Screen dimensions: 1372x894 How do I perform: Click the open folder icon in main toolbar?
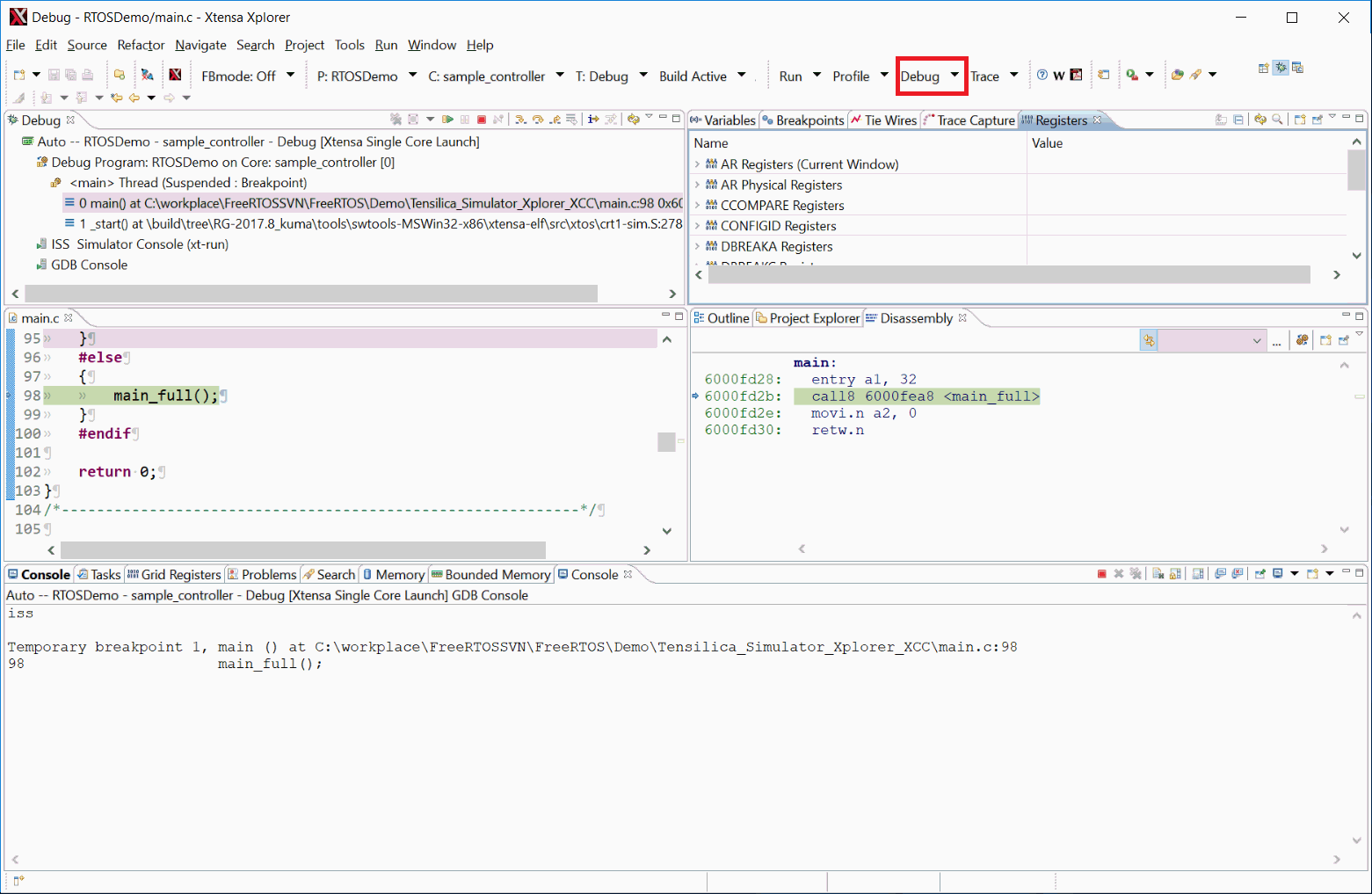[120, 75]
